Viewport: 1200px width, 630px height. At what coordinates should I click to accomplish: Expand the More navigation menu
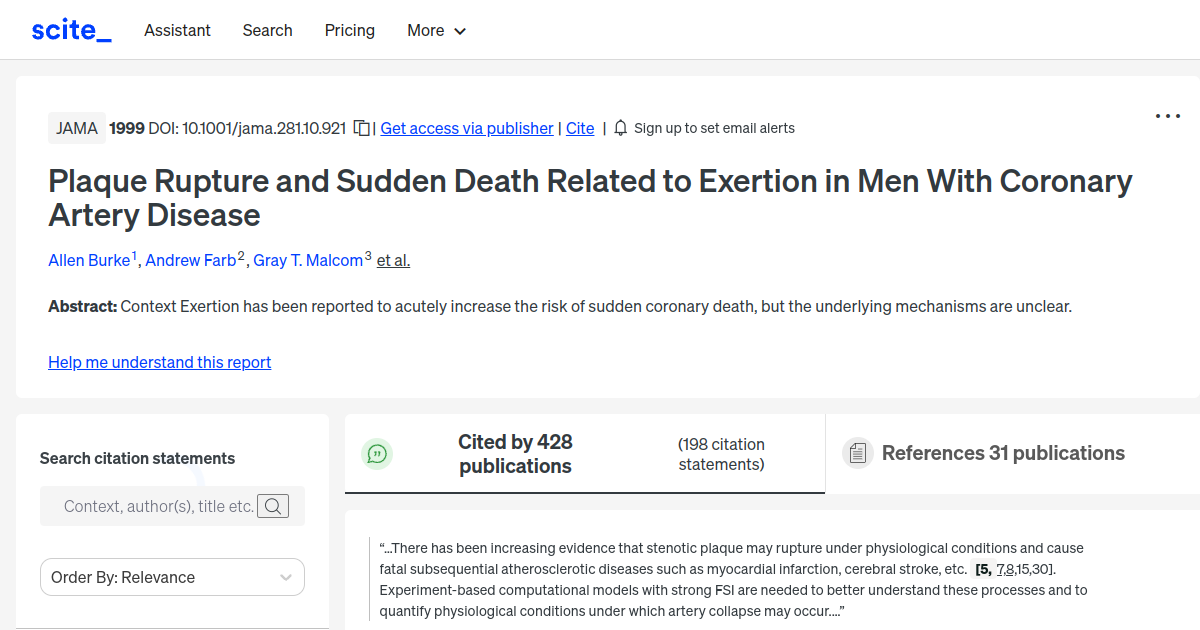pyautogui.click(x=436, y=31)
